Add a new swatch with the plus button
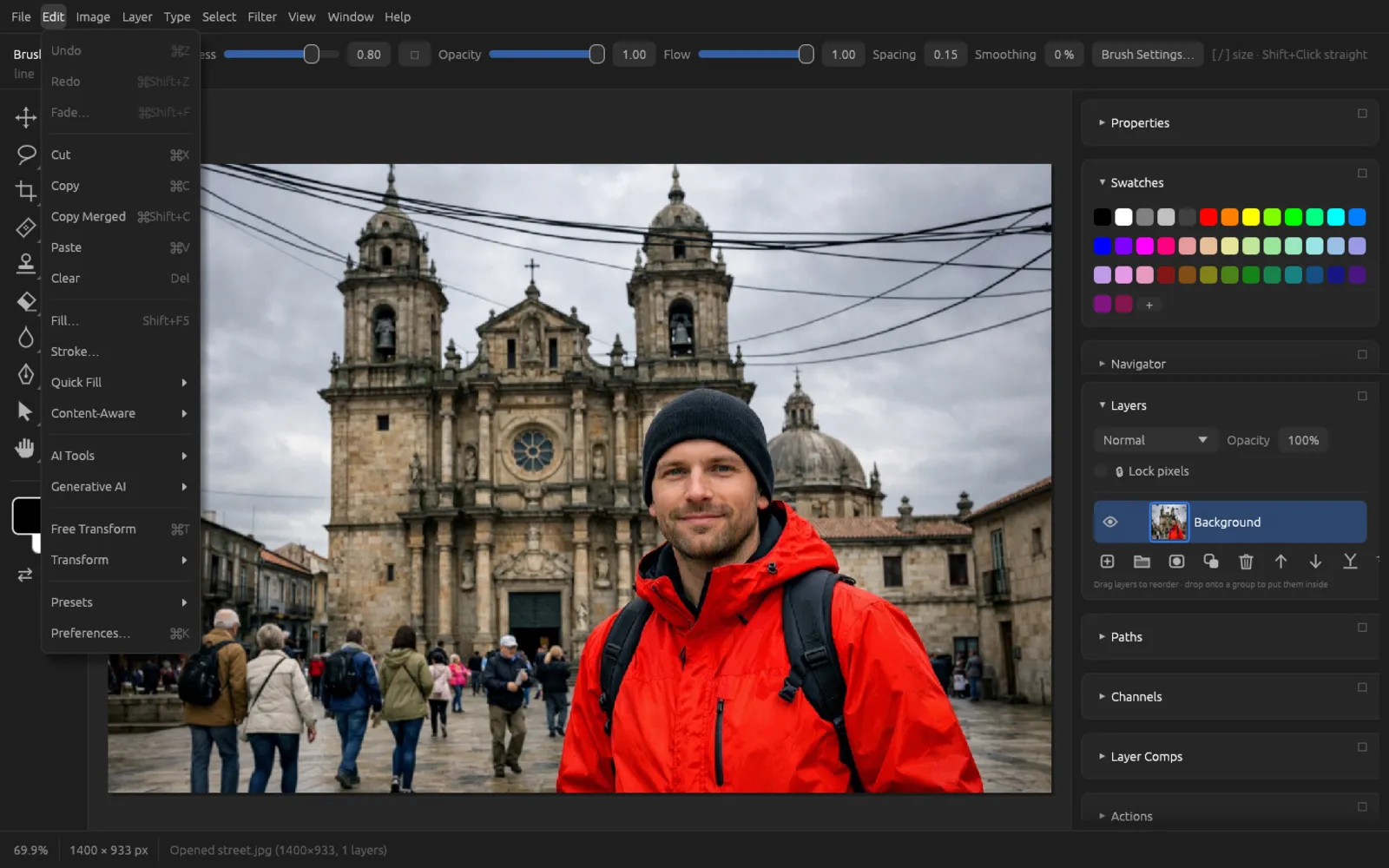 click(1149, 305)
